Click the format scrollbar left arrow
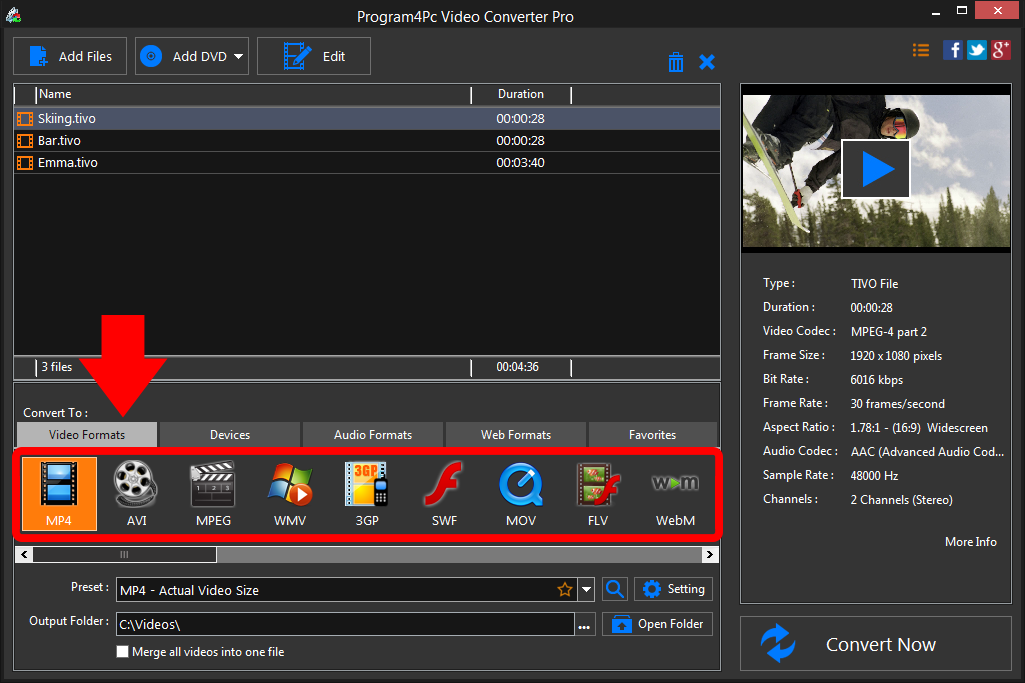Image resolution: width=1025 pixels, height=683 pixels. tap(24, 555)
